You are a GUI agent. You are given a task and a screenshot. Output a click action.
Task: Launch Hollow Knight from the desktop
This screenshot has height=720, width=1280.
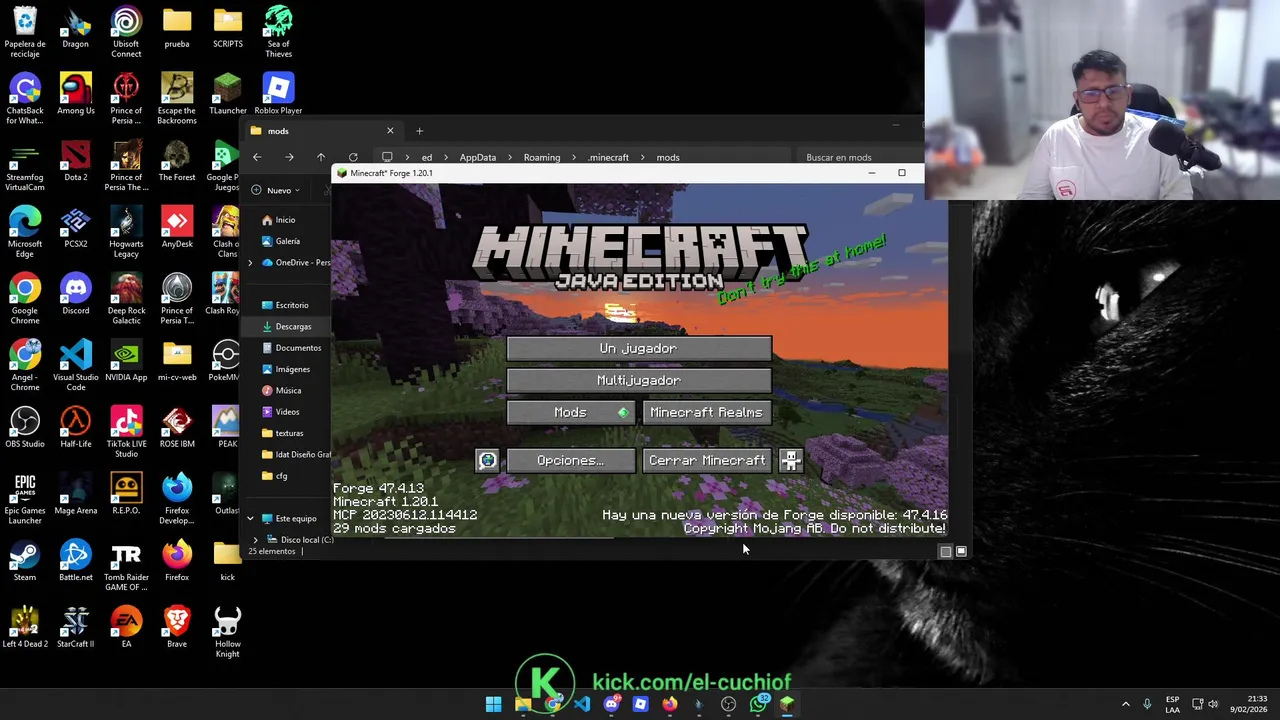click(x=227, y=633)
